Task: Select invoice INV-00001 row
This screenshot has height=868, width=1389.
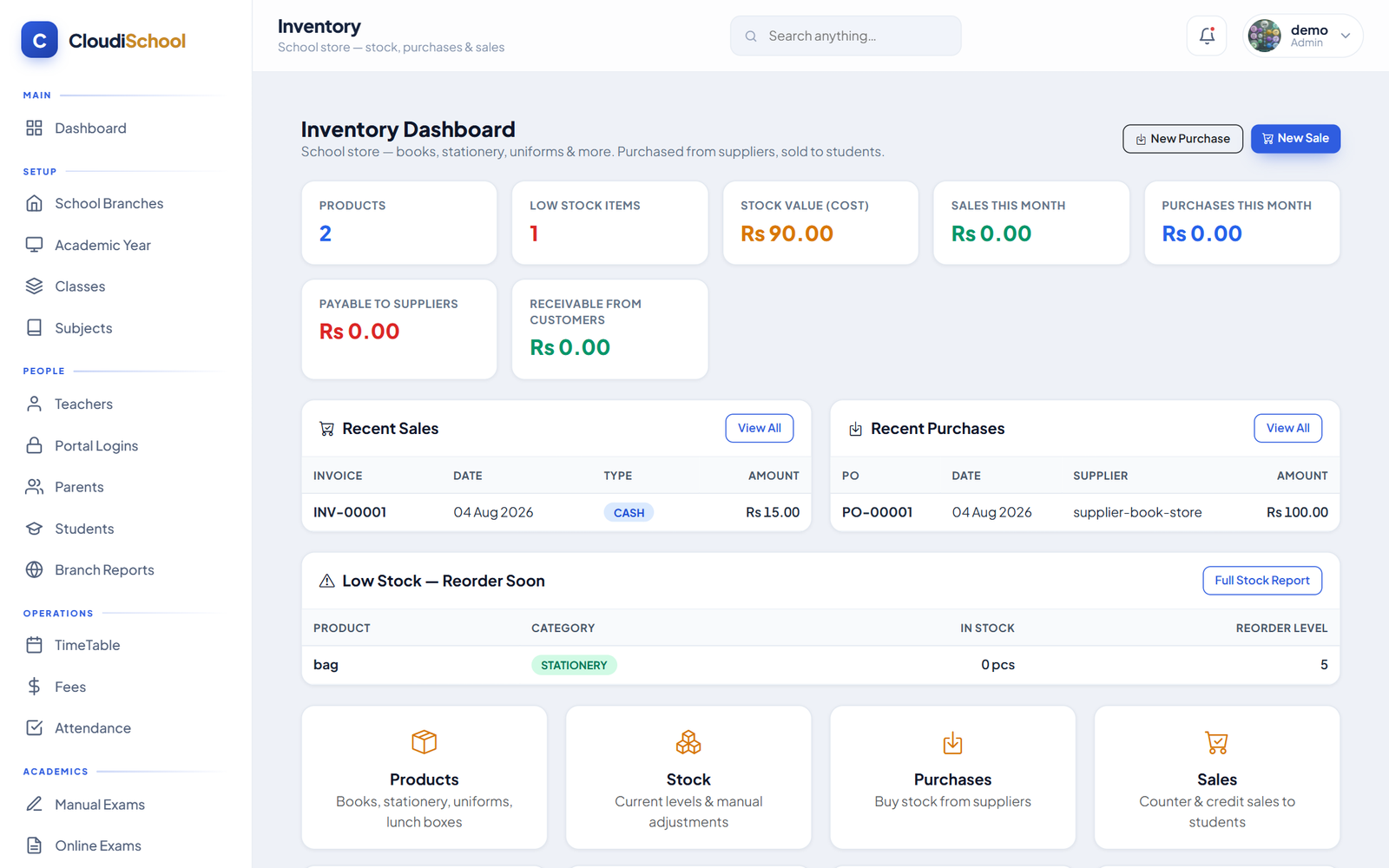Action: click(556, 512)
